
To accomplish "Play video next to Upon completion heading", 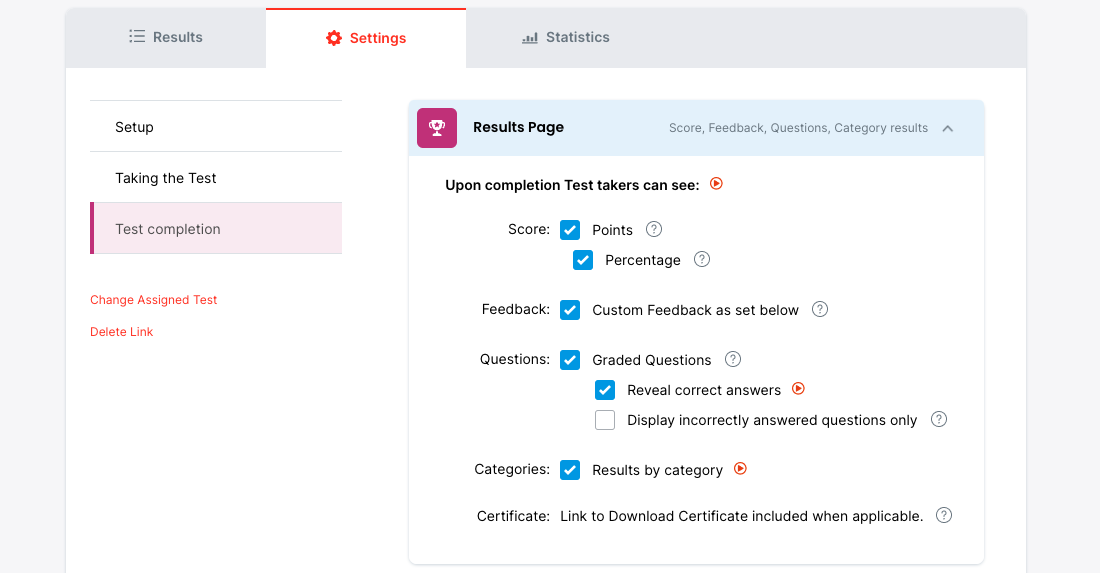I will (x=716, y=184).
